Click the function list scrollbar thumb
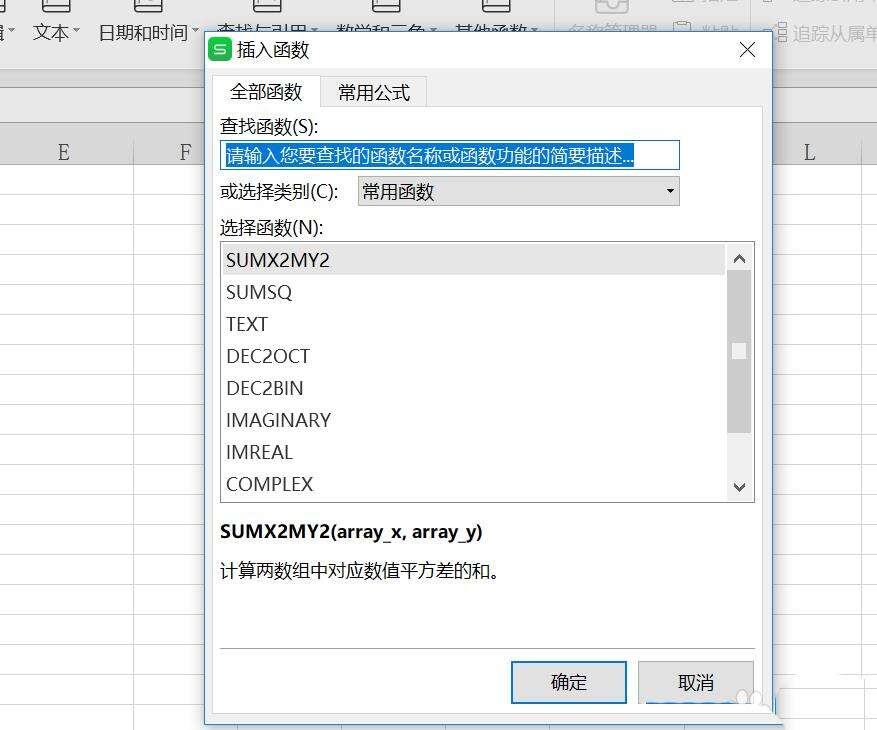The height and width of the screenshot is (730, 877). click(739, 351)
